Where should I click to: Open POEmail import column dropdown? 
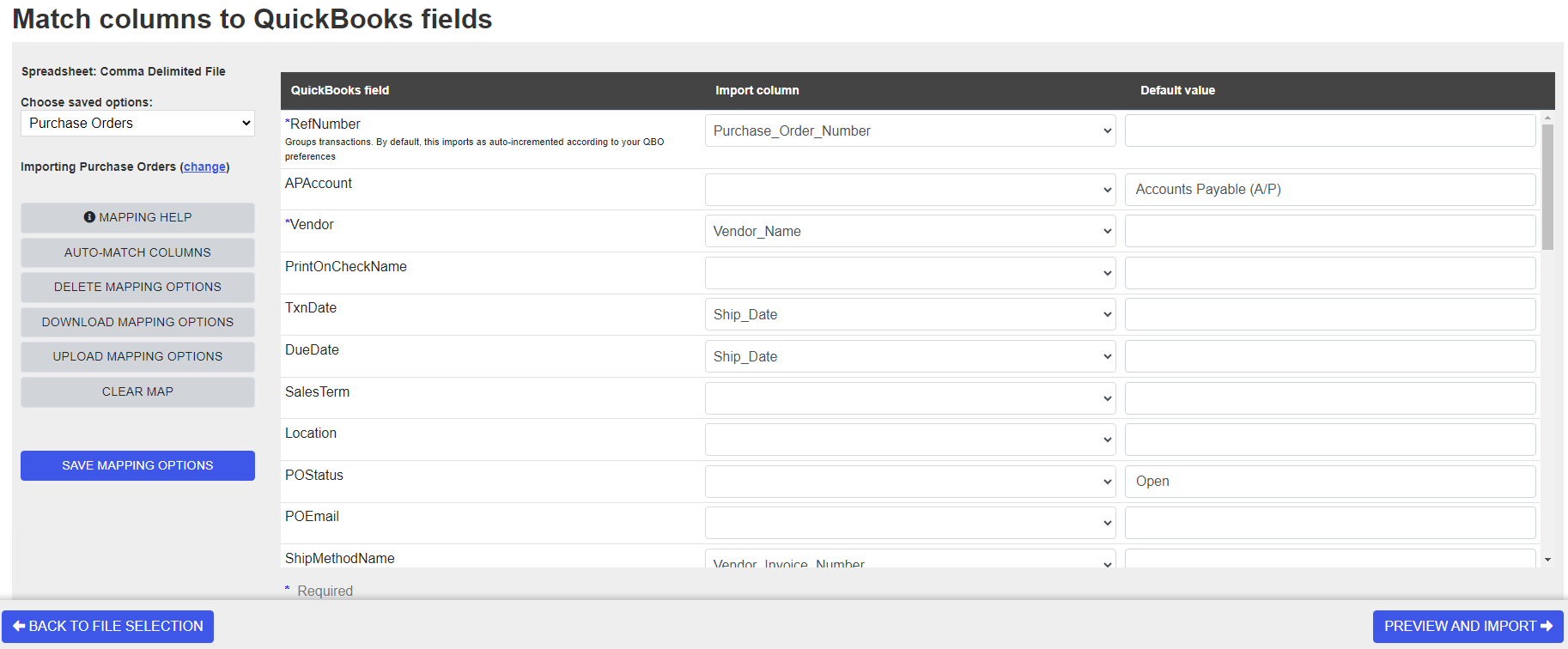(910, 523)
